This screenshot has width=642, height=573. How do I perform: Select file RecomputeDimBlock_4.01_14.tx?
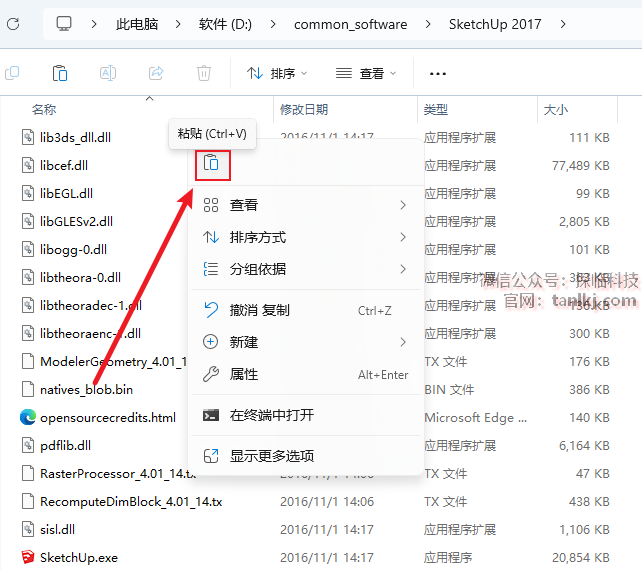pyautogui.click(x=131, y=502)
